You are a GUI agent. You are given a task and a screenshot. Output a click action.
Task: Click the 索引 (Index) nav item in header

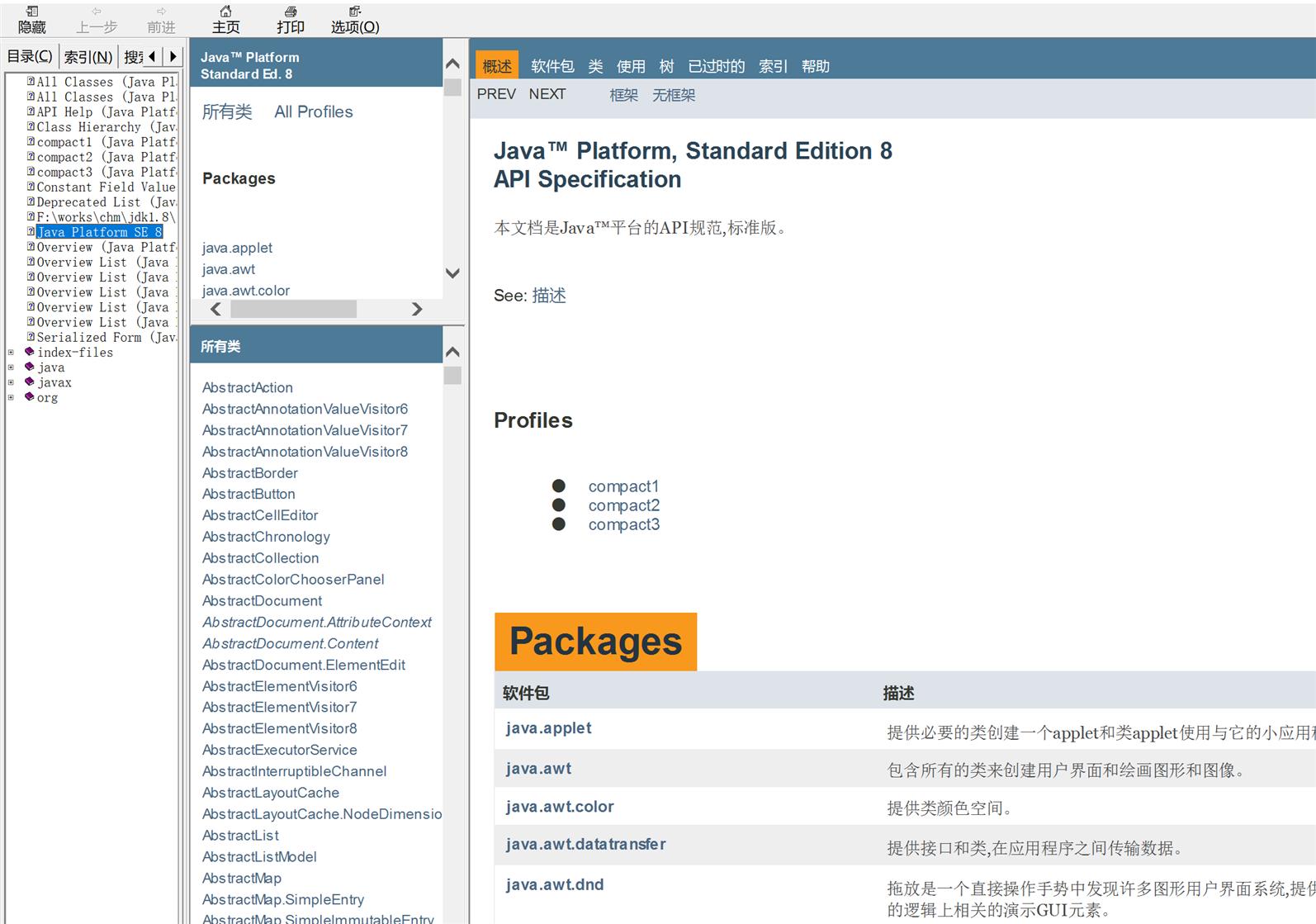click(x=773, y=66)
